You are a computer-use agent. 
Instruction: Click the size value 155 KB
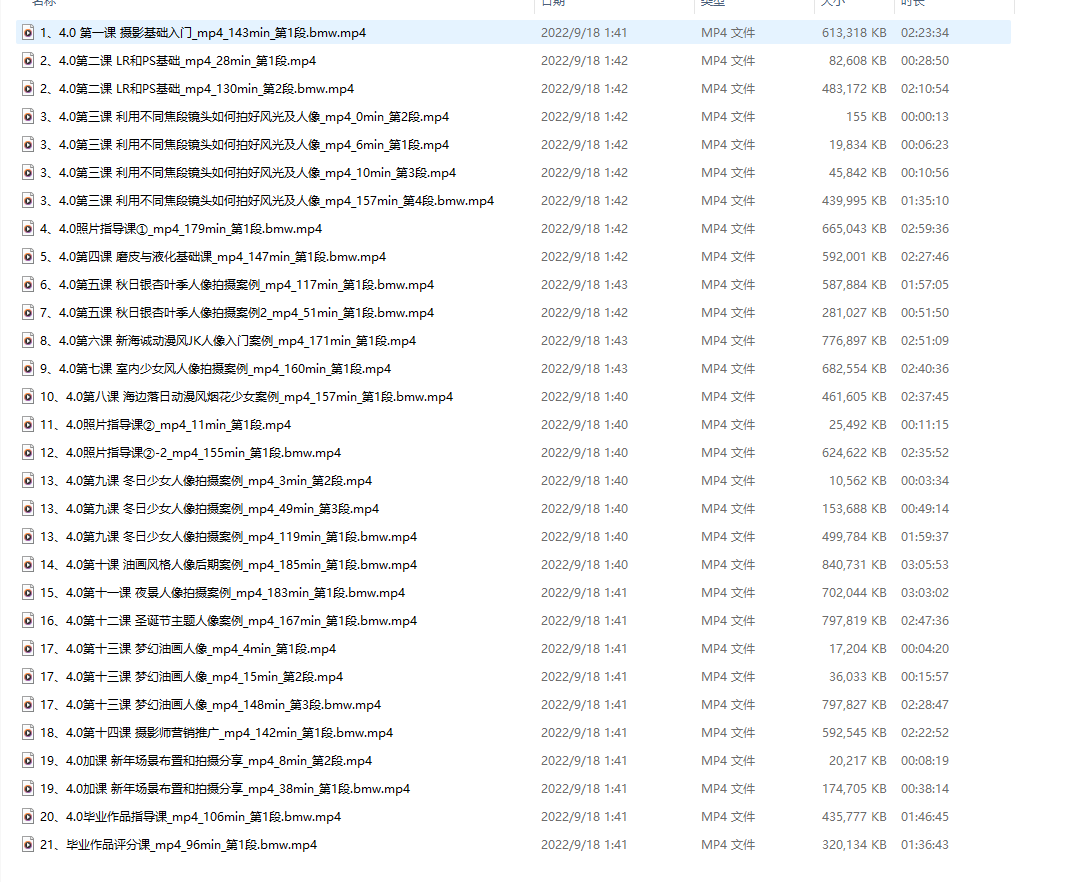tap(866, 116)
